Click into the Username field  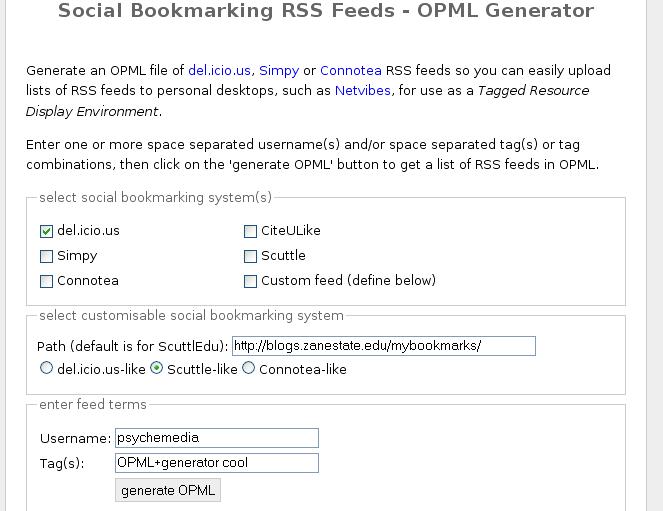(217, 438)
